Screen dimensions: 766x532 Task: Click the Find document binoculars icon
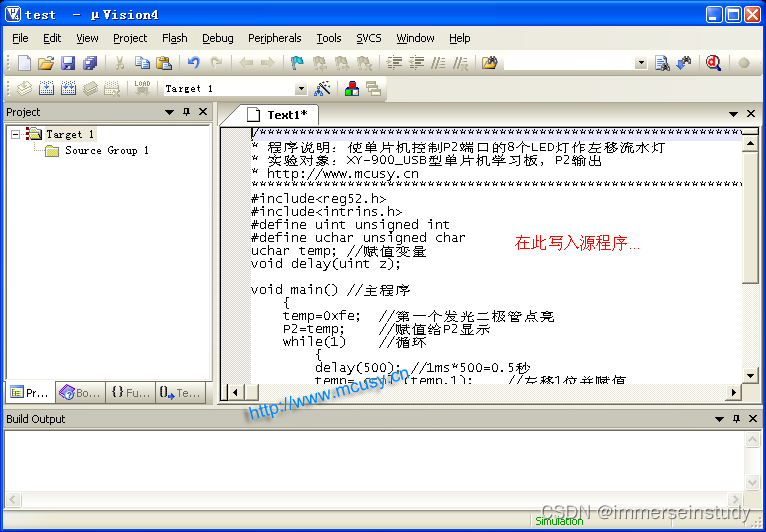[662, 63]
